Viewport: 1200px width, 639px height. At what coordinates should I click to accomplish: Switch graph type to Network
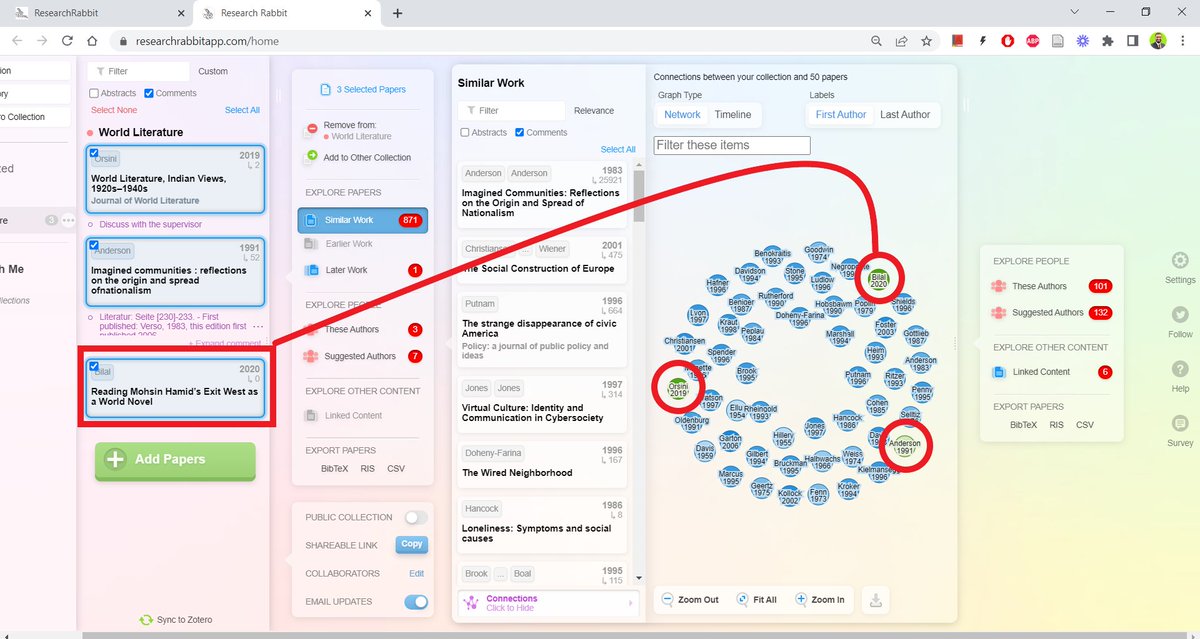683,115
